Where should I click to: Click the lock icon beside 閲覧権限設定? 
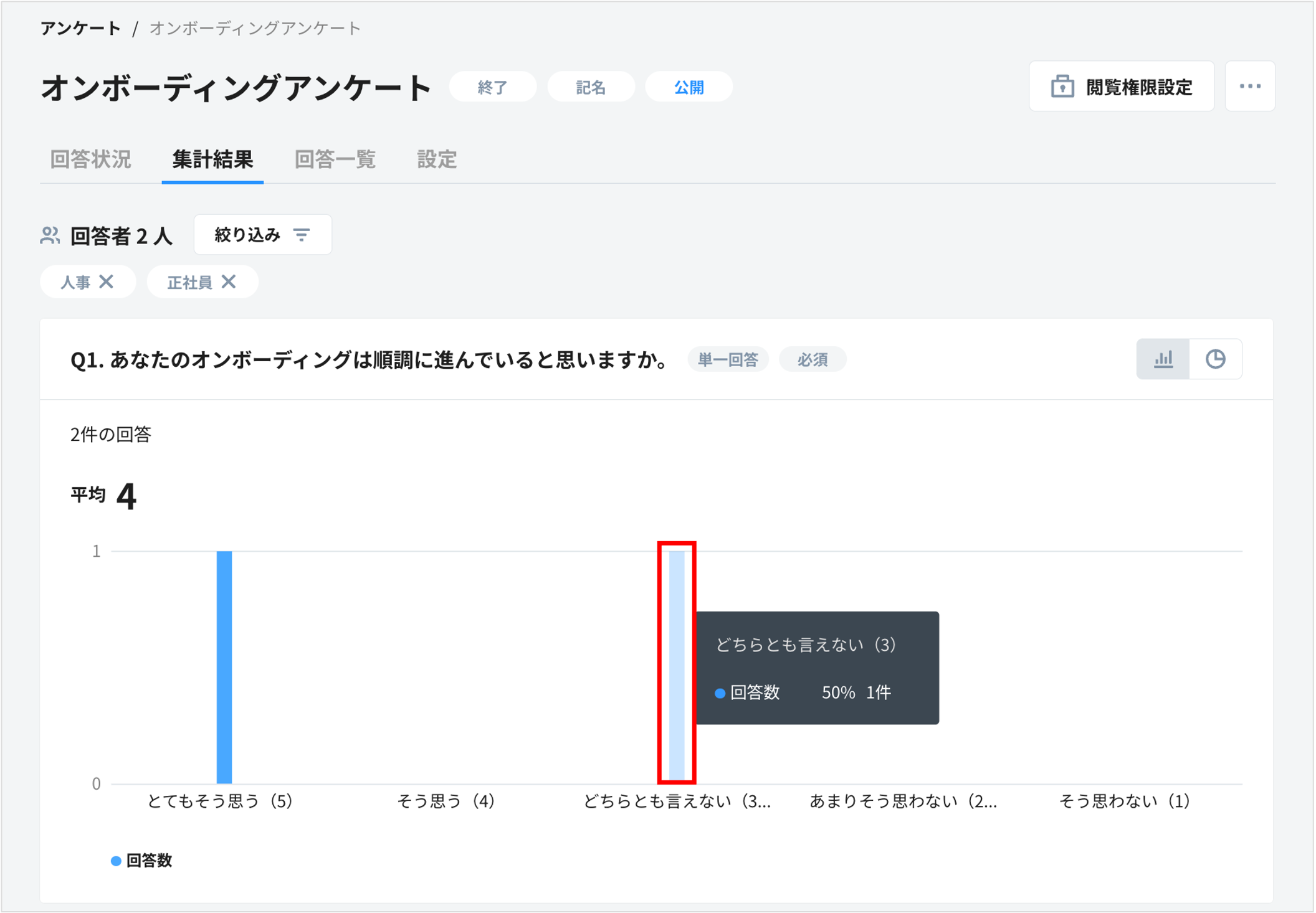click(x=1062, y=87)
